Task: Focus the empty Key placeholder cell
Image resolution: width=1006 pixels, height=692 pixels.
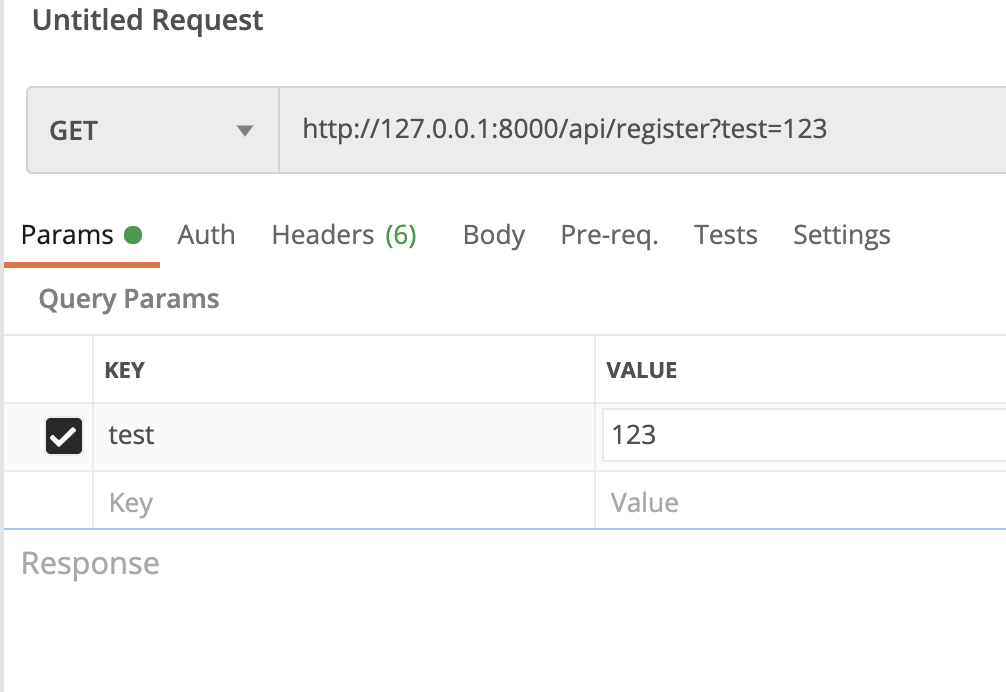Action: coord(340,501)
